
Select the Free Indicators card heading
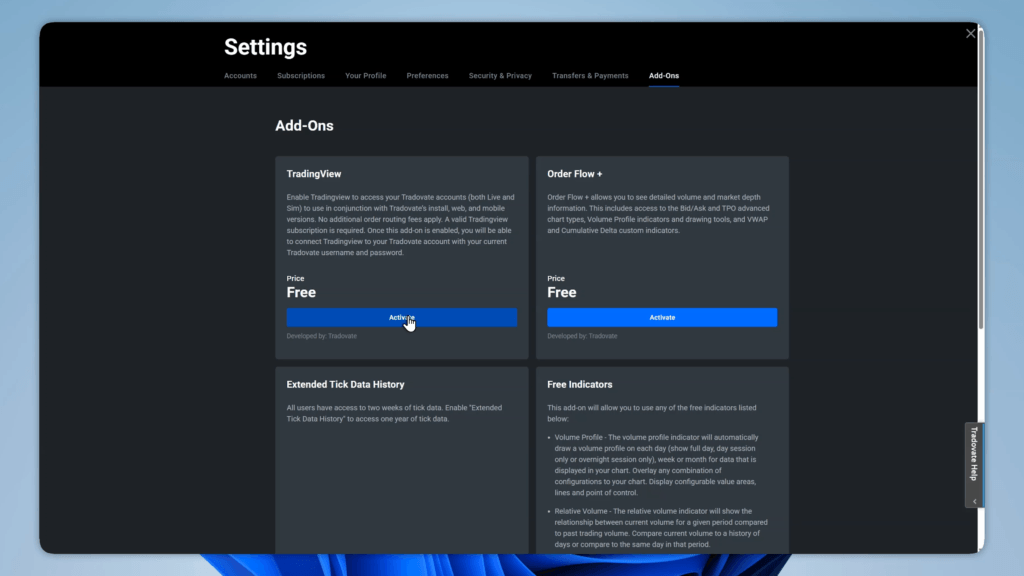[x=579, y=384]
